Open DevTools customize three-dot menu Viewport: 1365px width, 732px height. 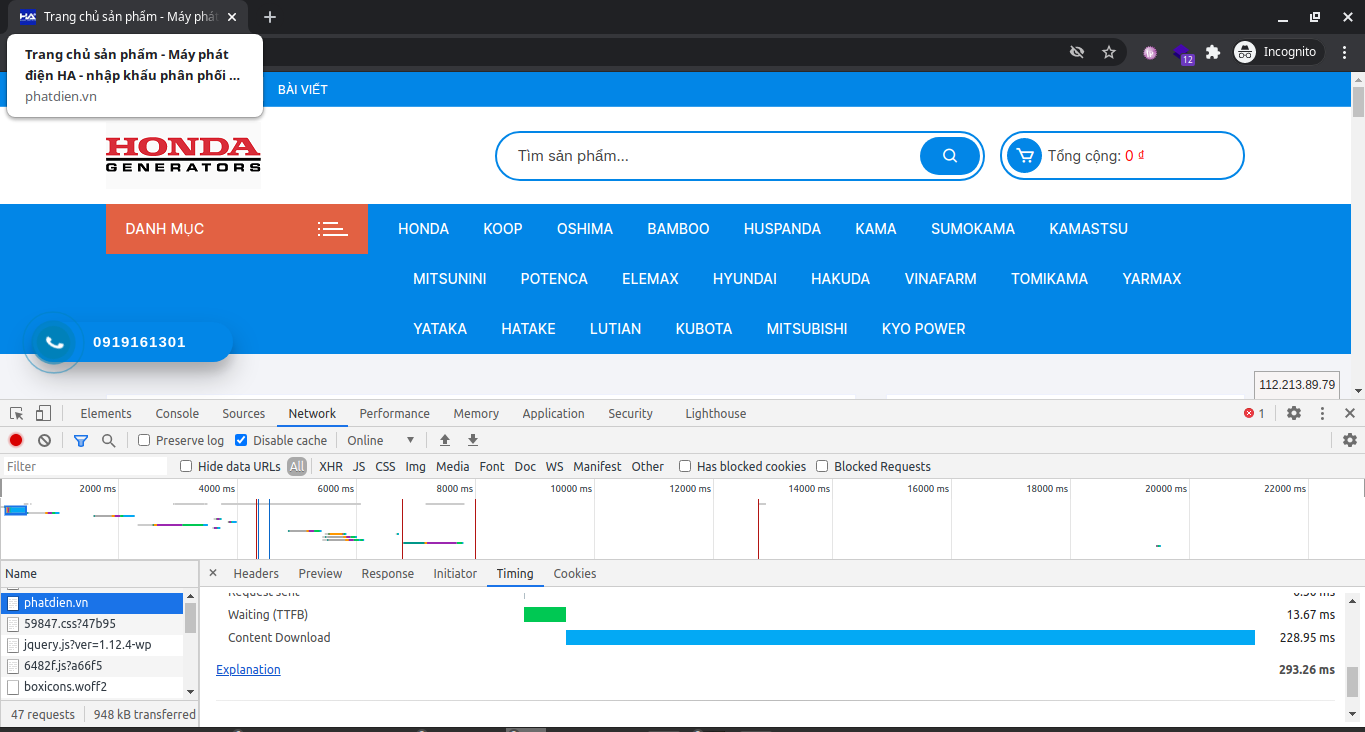coord(1322,413)
